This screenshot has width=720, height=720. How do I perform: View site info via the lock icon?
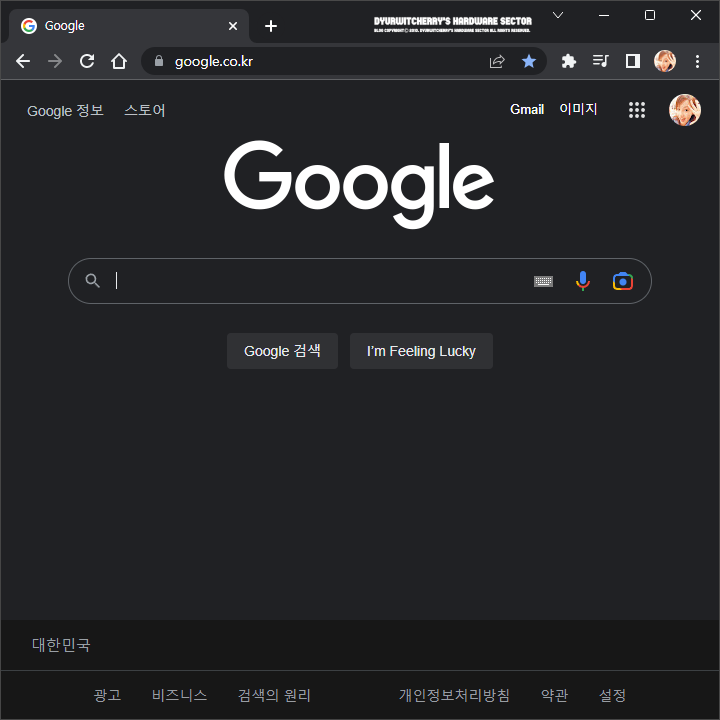(x=159, y=61)
